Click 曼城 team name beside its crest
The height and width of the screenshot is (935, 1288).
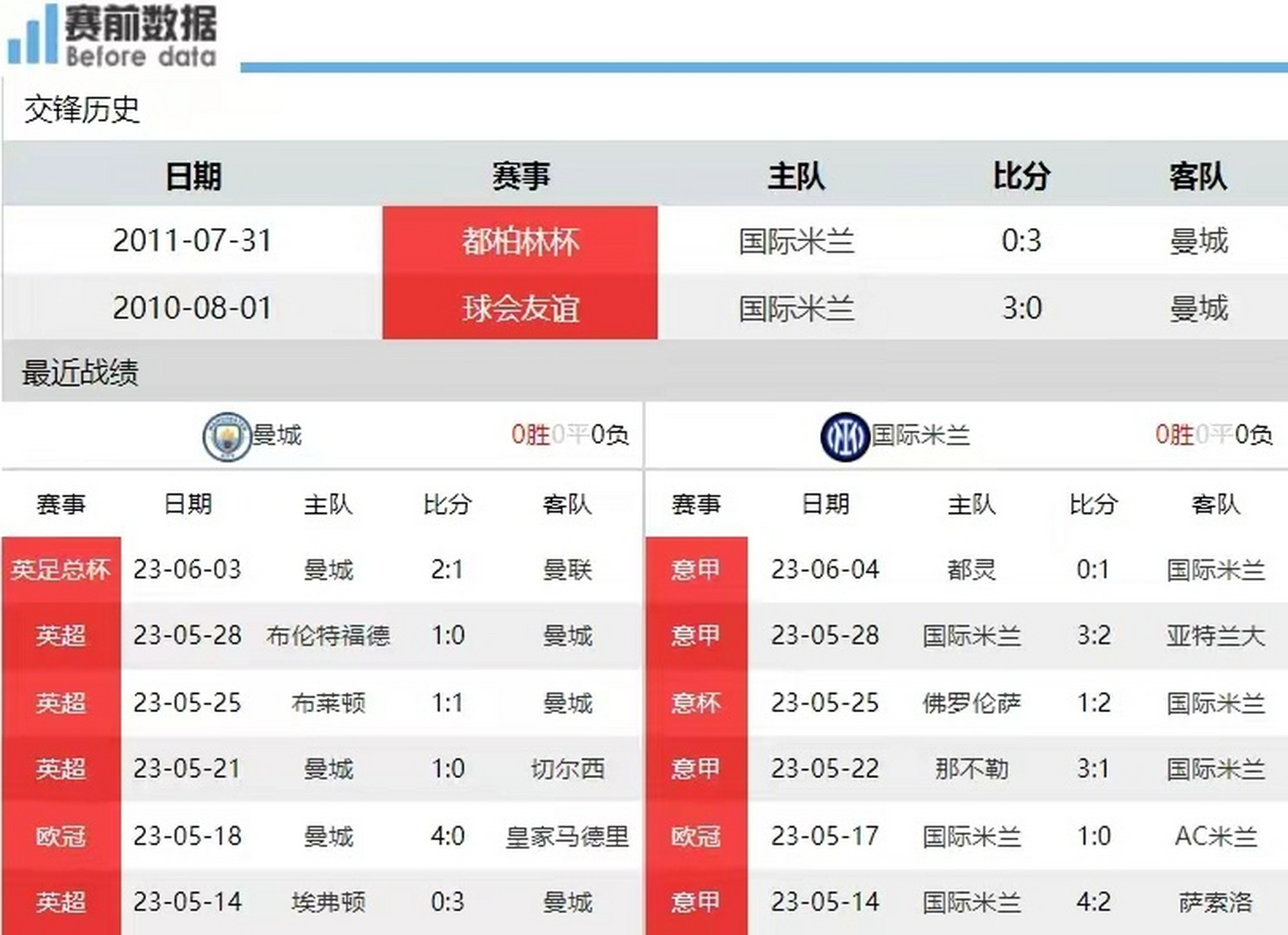[277, 435]
